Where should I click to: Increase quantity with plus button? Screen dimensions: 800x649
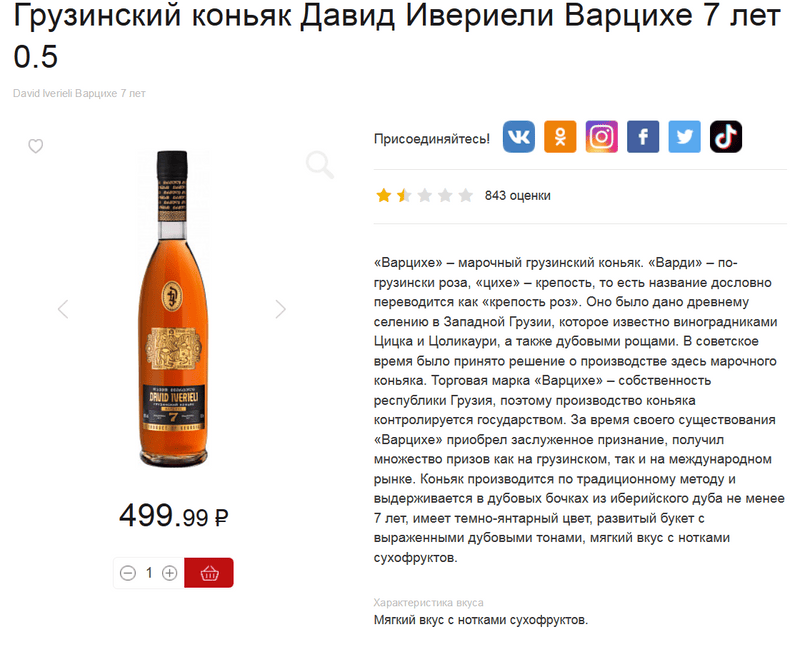169,573
